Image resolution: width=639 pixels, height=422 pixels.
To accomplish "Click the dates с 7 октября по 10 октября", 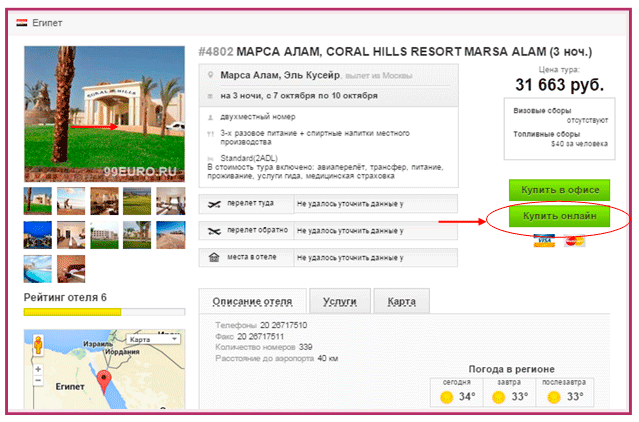I will click(322, 96).
